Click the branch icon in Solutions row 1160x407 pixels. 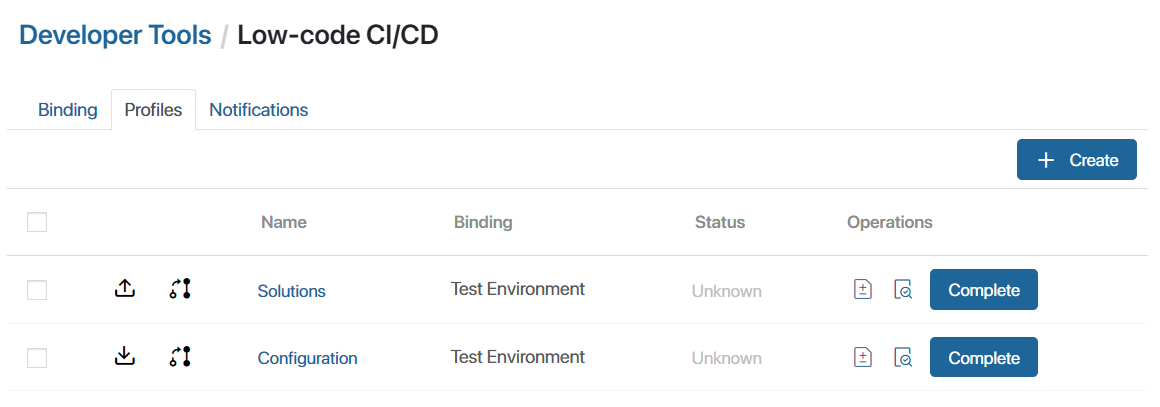(x=180, y=289)
